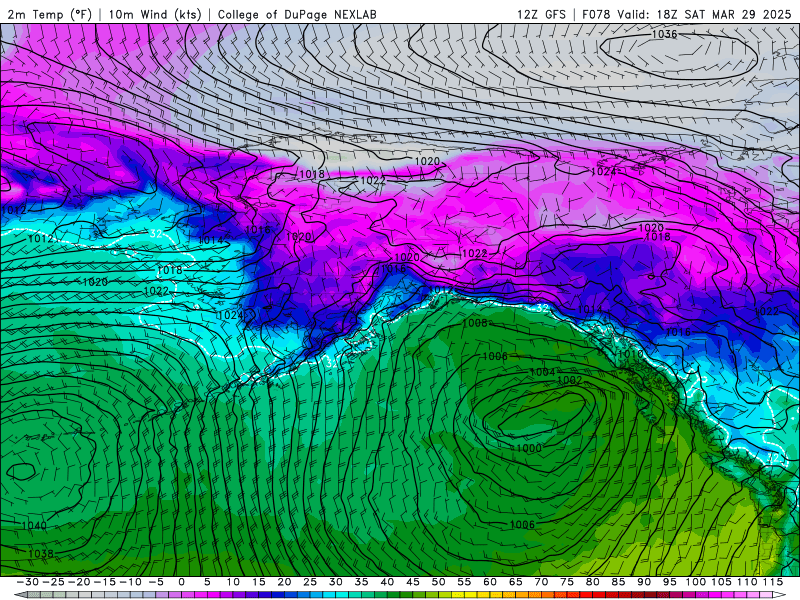Screen dimensions: 800x600
Task: Click the "85" temperature scale label
Action: pos(618,582)
